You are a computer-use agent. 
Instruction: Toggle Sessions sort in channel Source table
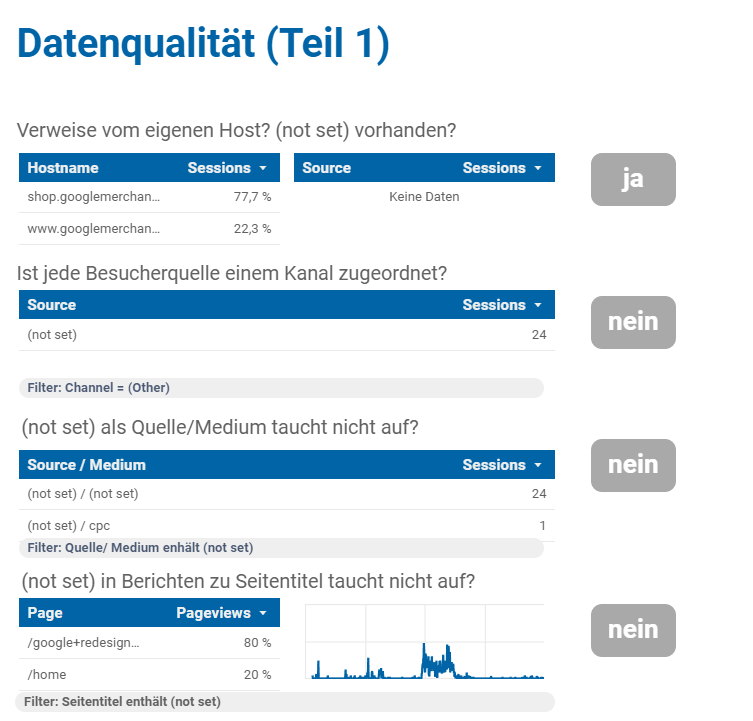pyautogui.click(x=538, y=305)
